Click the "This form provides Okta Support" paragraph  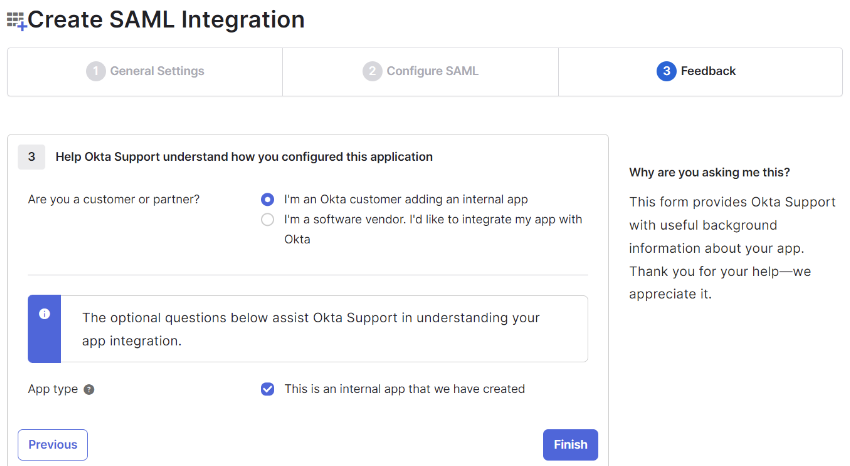click(732, 248)
